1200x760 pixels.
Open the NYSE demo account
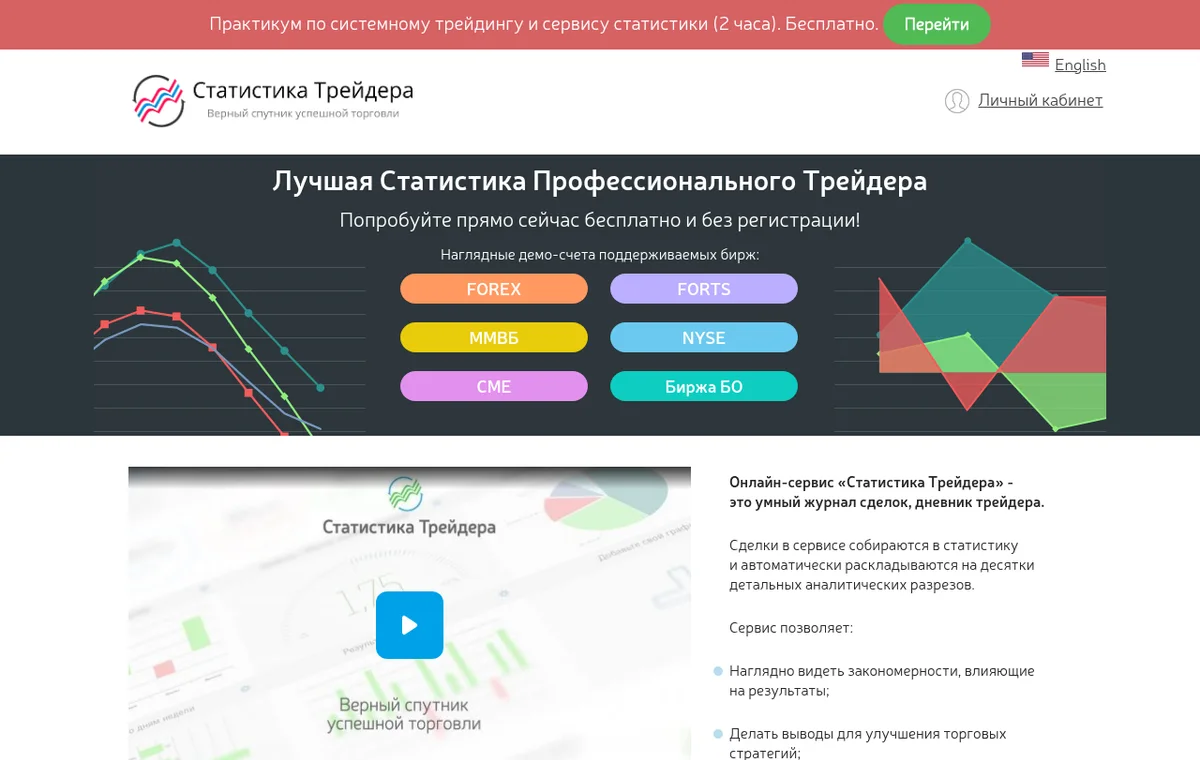pos(704,338)
